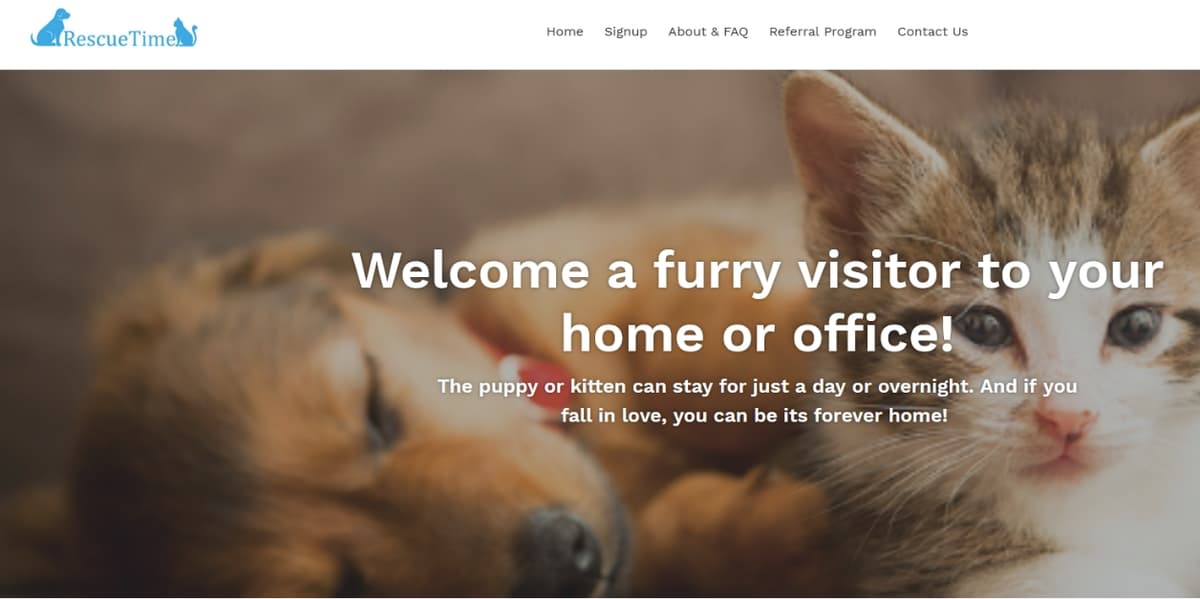Click the puppy's black nose
This screenshot has height=599, width=1200.
pyautogui.click(x=557, y=550)
